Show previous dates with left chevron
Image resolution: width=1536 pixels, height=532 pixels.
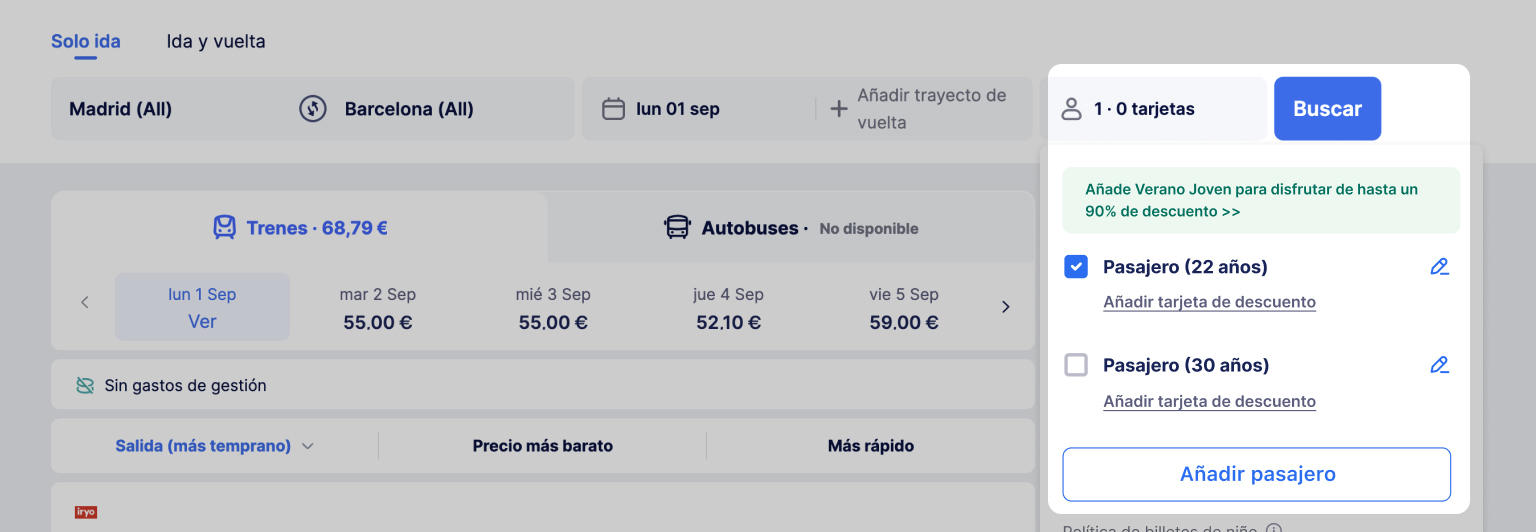click(85, 302)
